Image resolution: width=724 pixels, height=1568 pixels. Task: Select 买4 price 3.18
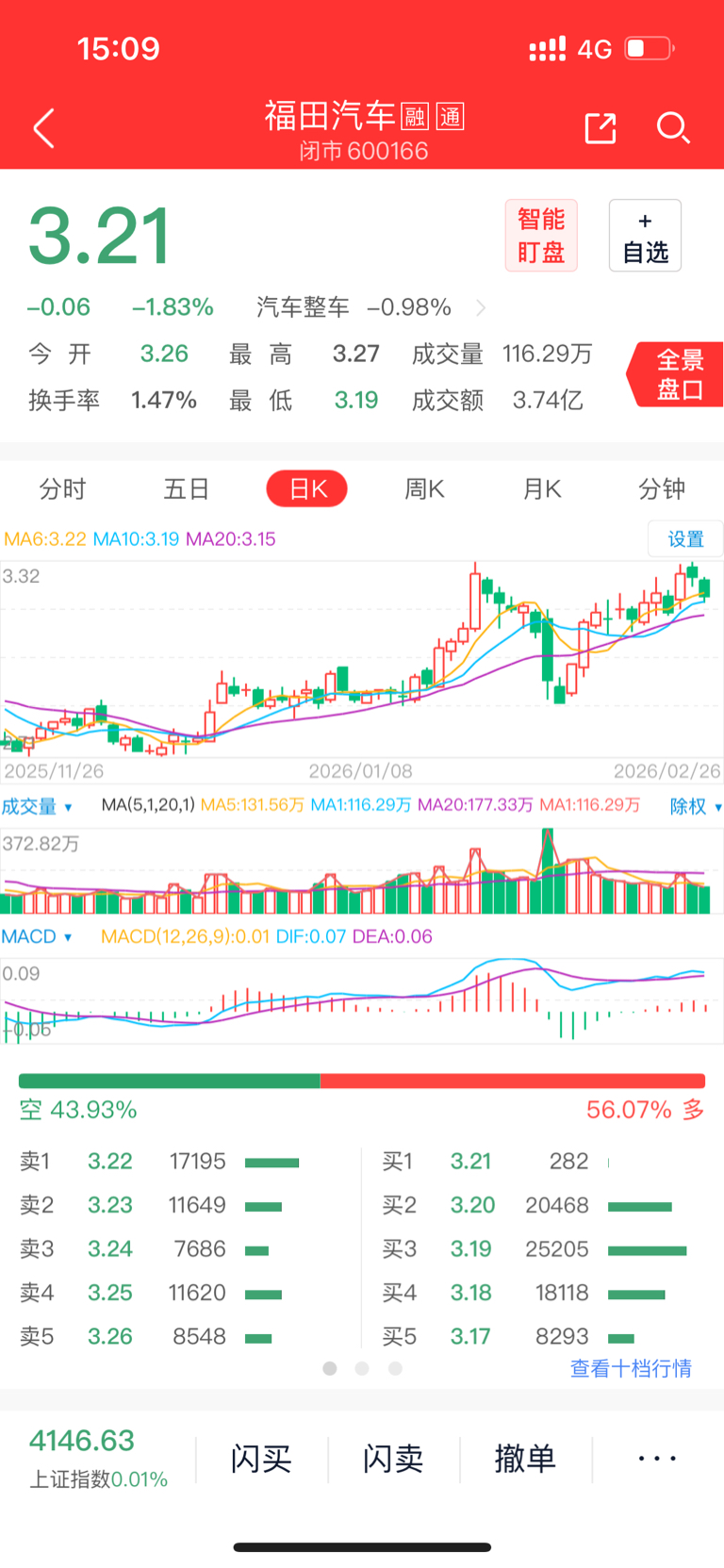(x=470, y=1292)
